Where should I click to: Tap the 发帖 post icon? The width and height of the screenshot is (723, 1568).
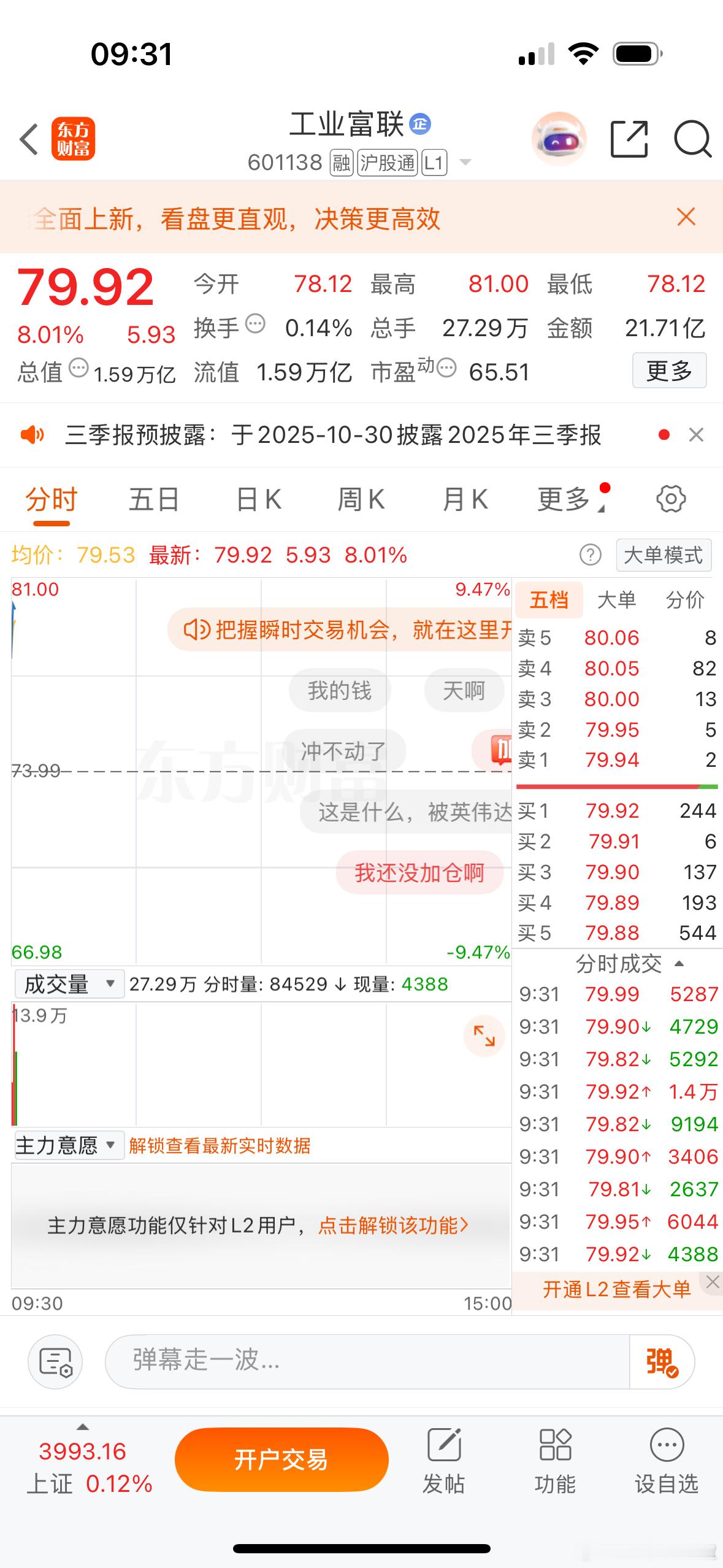pyautogui.click(x=443, y=1459)
